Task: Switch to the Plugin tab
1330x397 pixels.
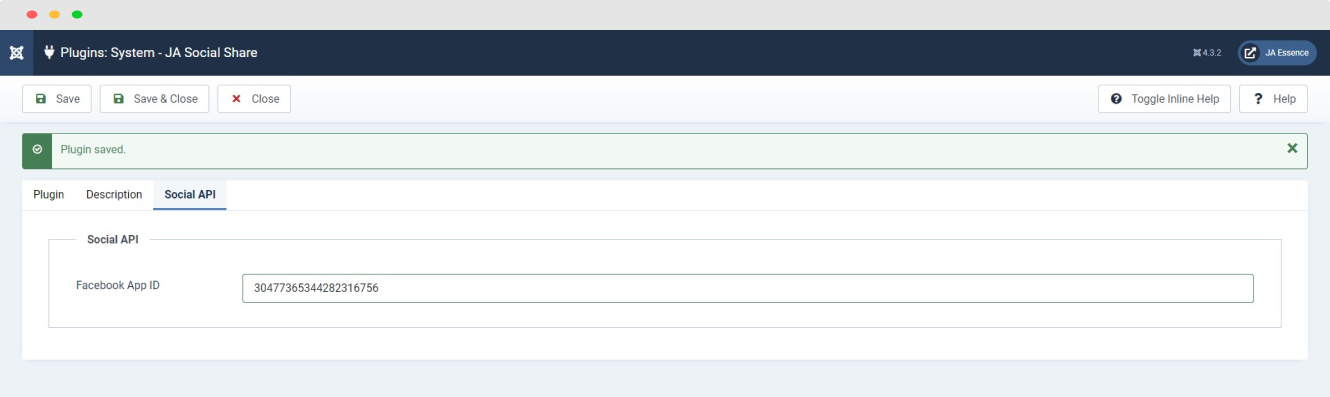Action: pyautogui.click(x=49, y=194)
